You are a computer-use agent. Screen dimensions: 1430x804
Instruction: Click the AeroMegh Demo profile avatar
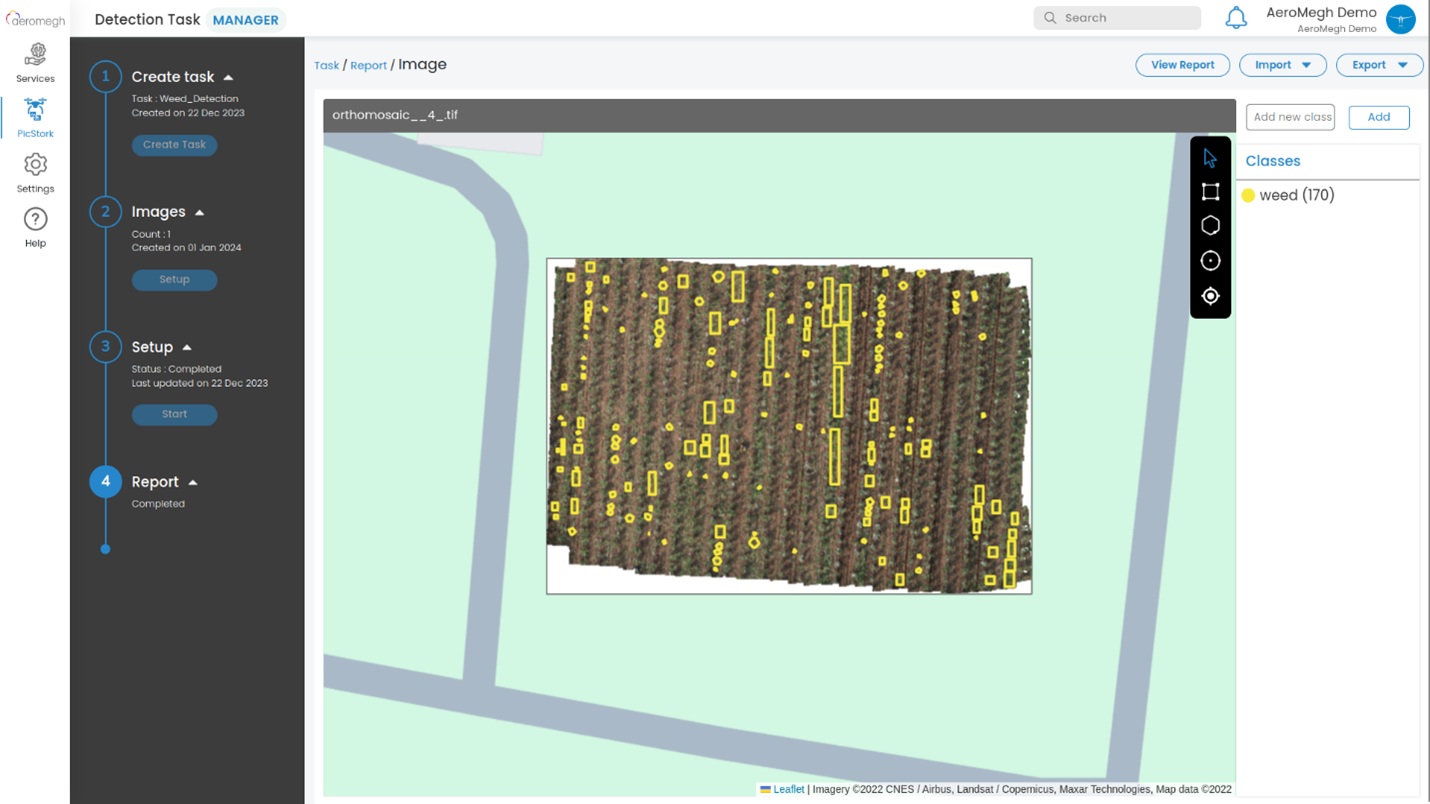click(x=1400, y=19)
